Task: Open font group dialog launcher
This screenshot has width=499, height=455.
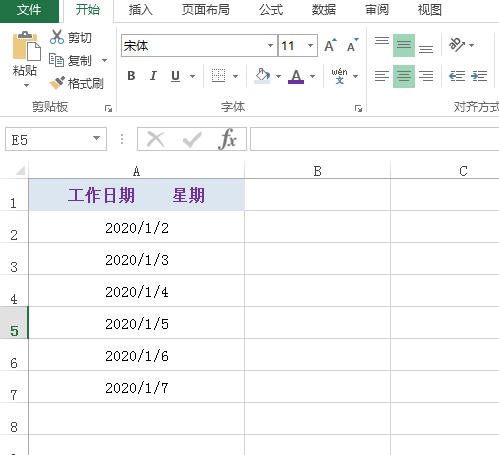Action: click(x=358, y=108)
